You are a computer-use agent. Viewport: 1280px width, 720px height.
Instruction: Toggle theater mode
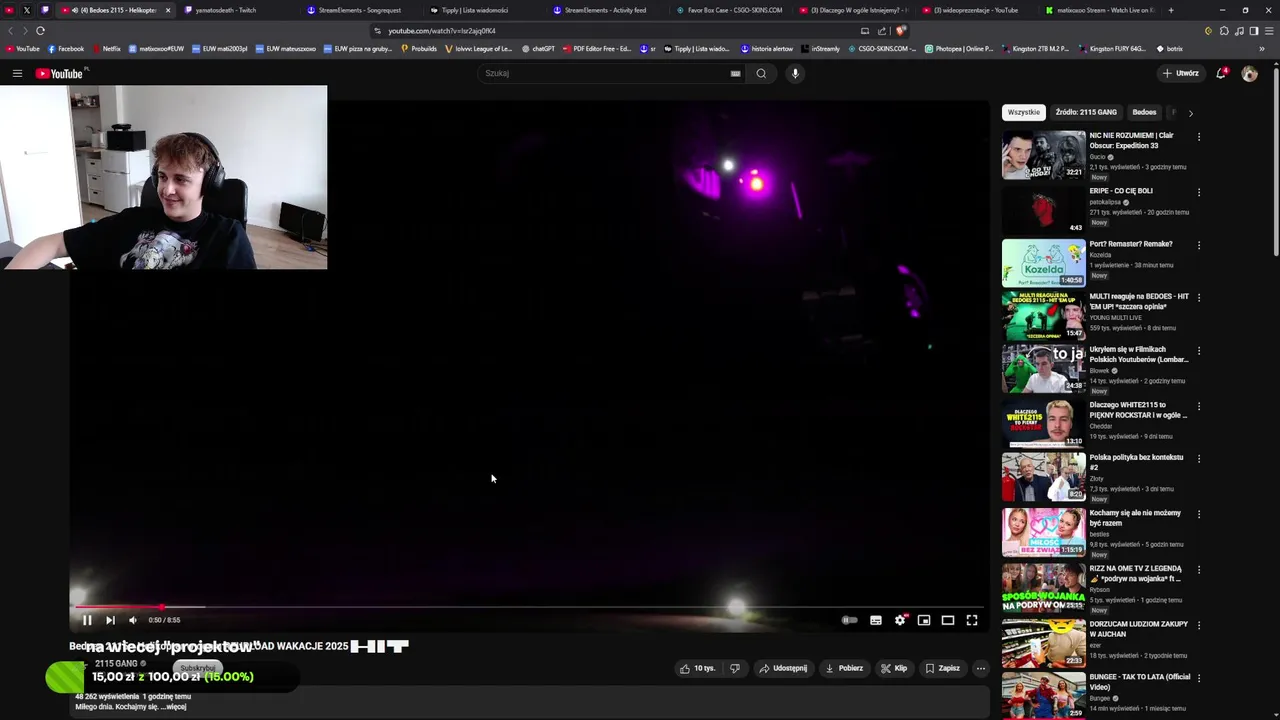(x=948, y=620)
